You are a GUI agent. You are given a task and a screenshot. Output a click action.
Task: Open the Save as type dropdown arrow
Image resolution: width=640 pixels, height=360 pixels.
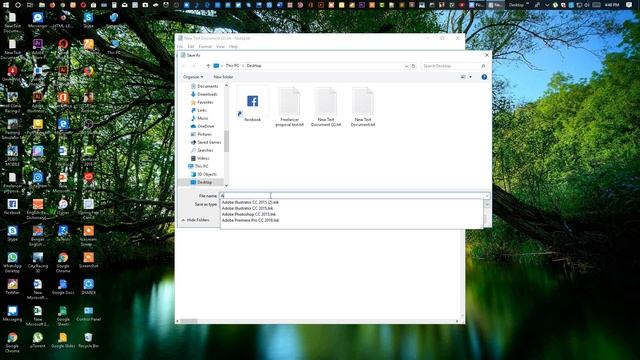tap(487, 204)
